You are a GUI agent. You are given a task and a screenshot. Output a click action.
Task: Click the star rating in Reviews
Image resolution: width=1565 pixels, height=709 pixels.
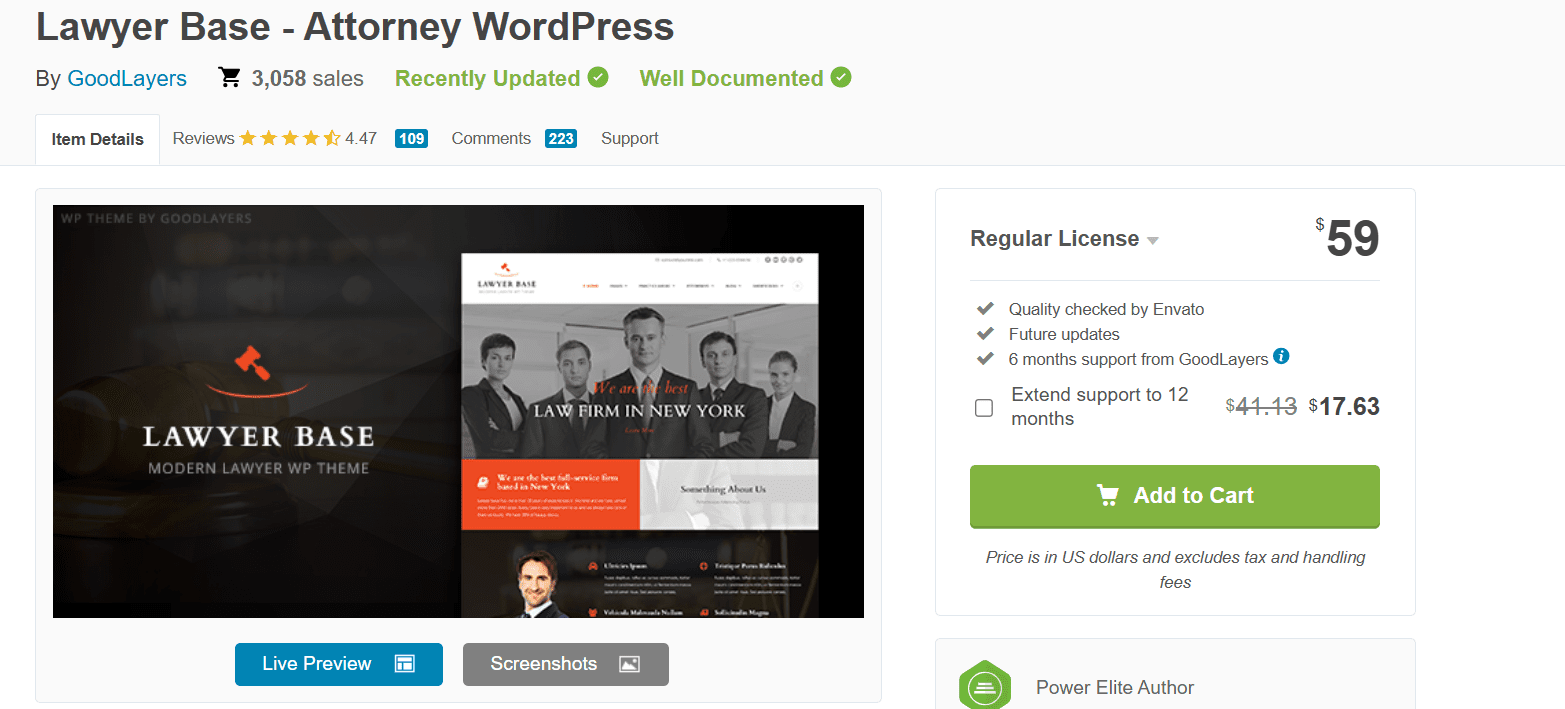(x=290, y=138)
